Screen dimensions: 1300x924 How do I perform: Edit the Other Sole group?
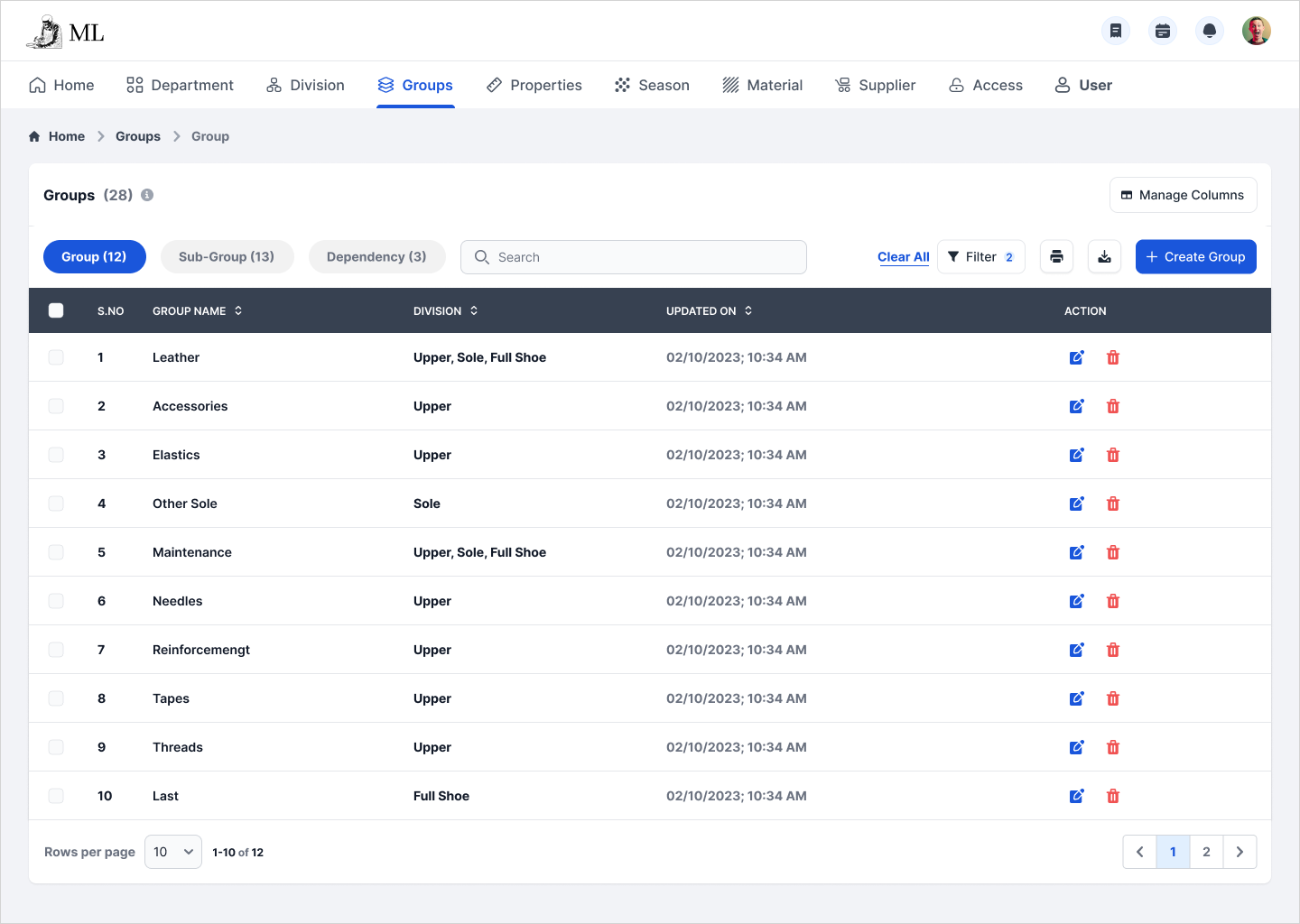tap(1077, 504)
